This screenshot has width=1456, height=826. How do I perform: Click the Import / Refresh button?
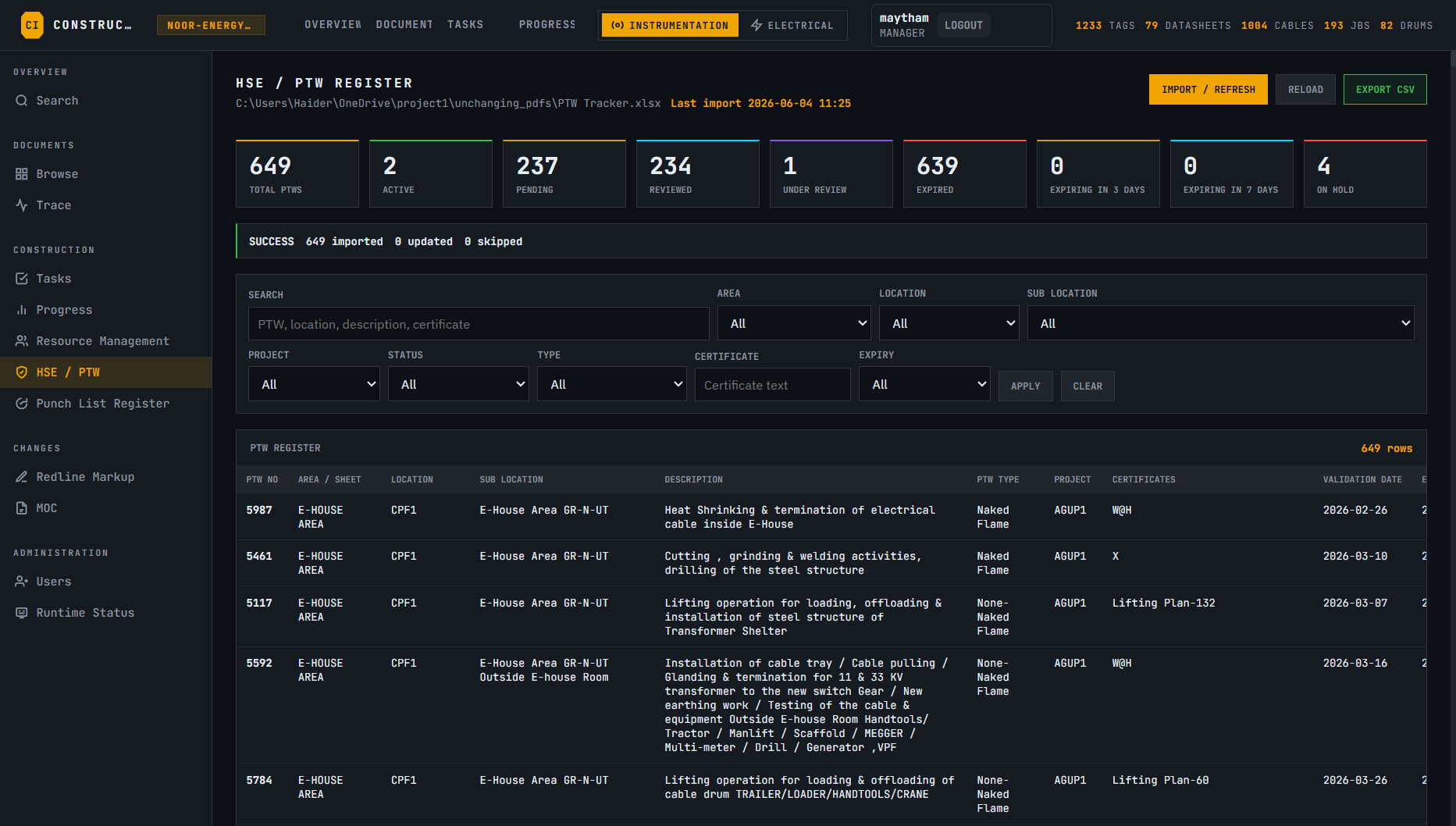(1208, 90)
